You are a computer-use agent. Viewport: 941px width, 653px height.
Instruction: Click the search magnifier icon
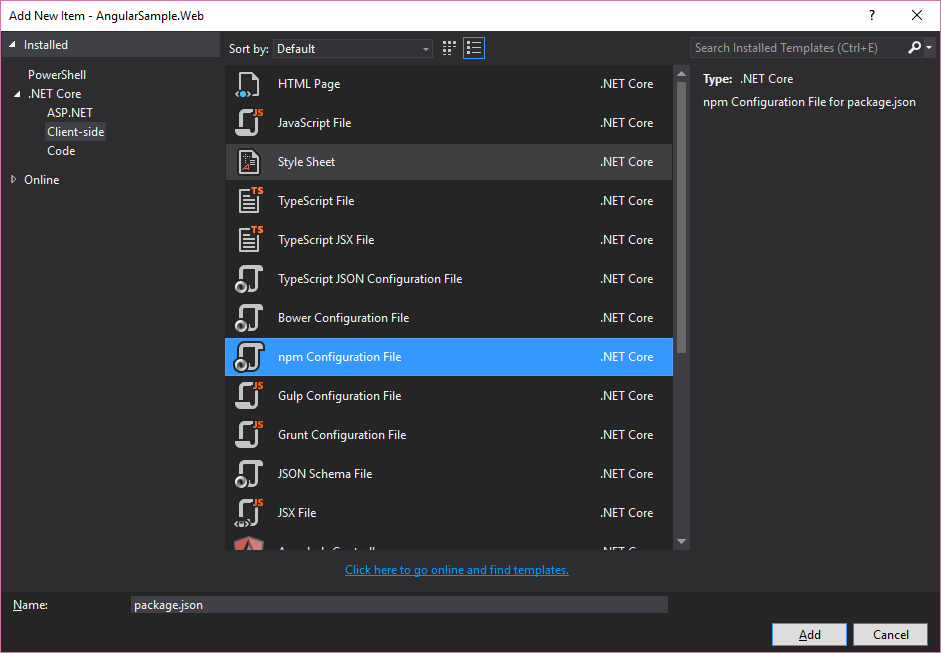pos(916,47)
